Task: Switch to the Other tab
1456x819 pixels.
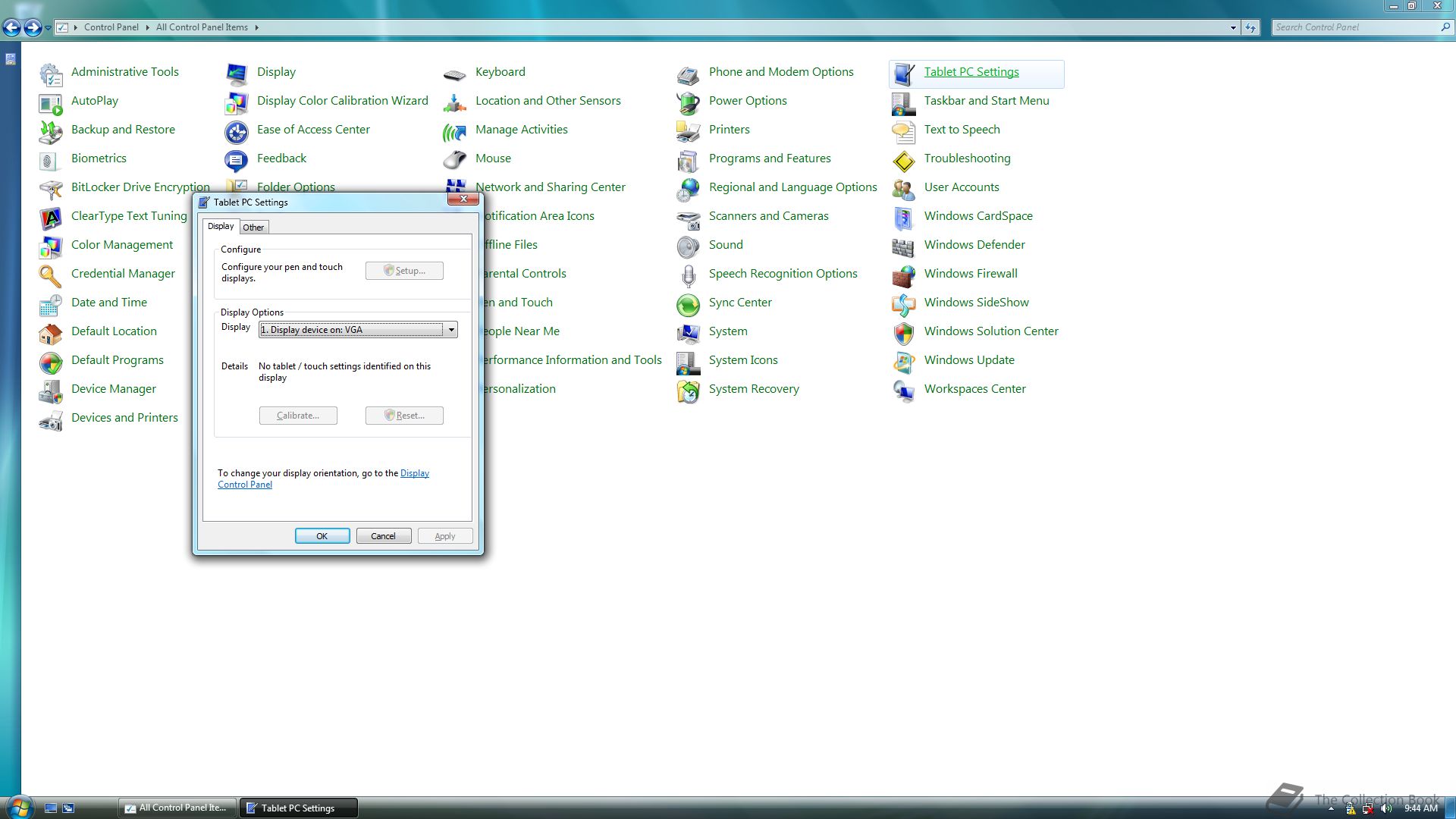Action: pyautogui.click(x=253, y=227)
